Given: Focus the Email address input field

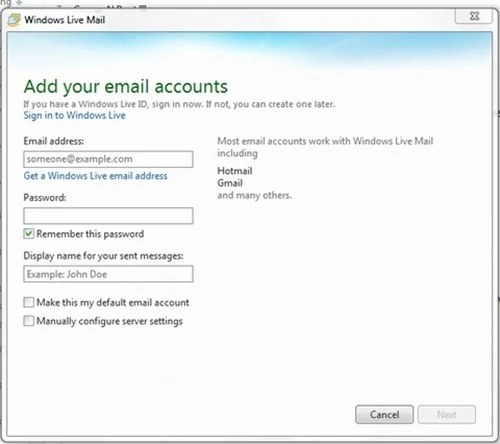Looking at the screenshot, I should coord(108,159).
